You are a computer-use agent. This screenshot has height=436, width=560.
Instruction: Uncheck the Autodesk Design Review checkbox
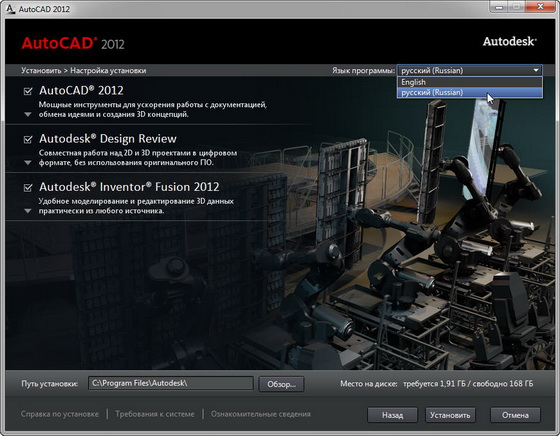coord(28,139)
